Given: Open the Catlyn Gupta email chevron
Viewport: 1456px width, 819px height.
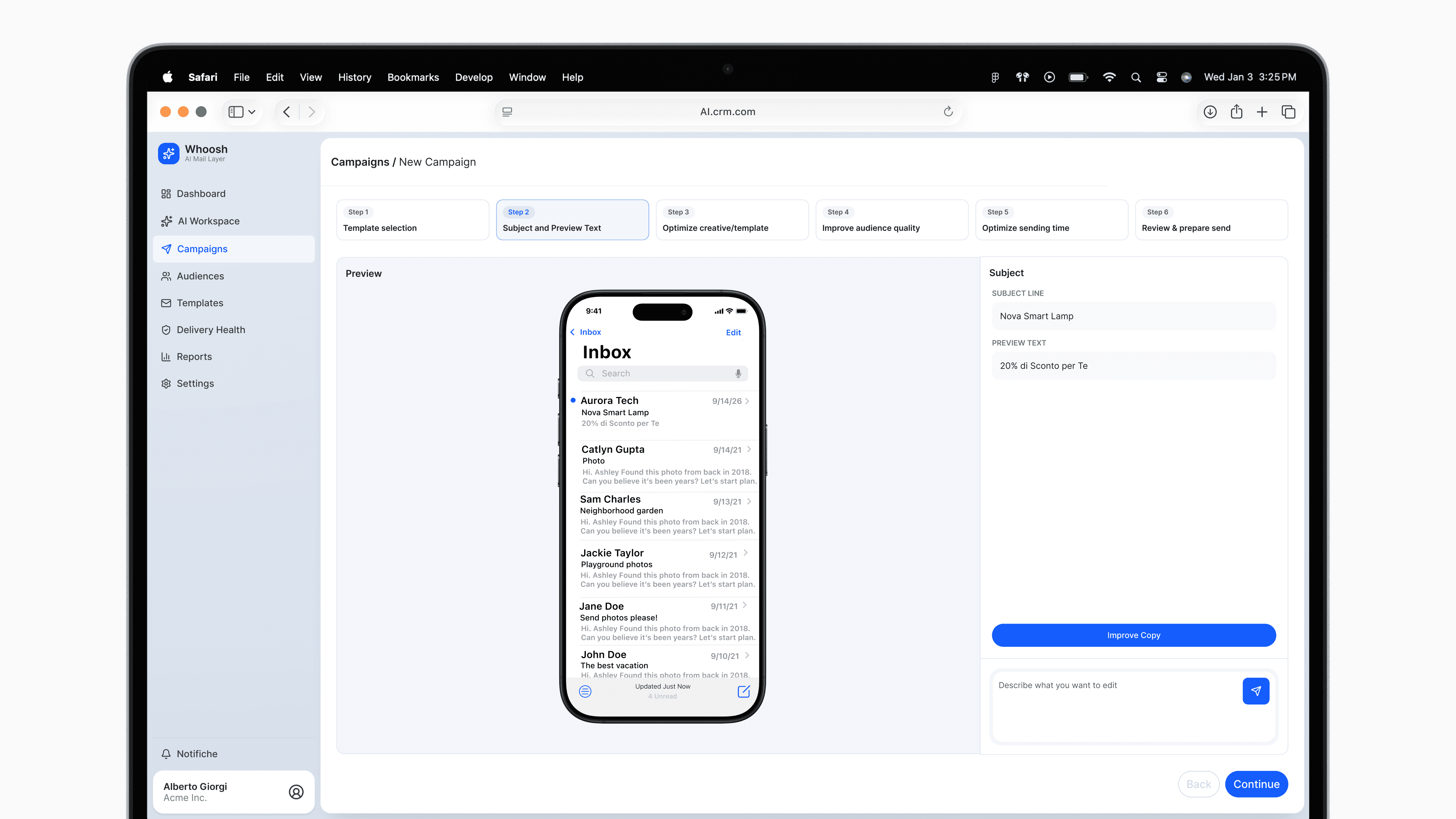Looking at the screenshot, I should 749,449.
